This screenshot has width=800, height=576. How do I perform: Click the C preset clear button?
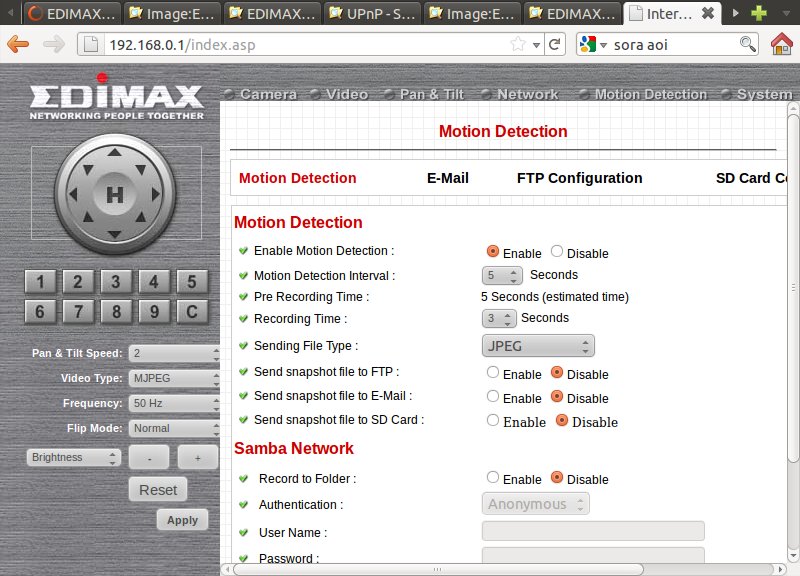click(x=192, y=311)
